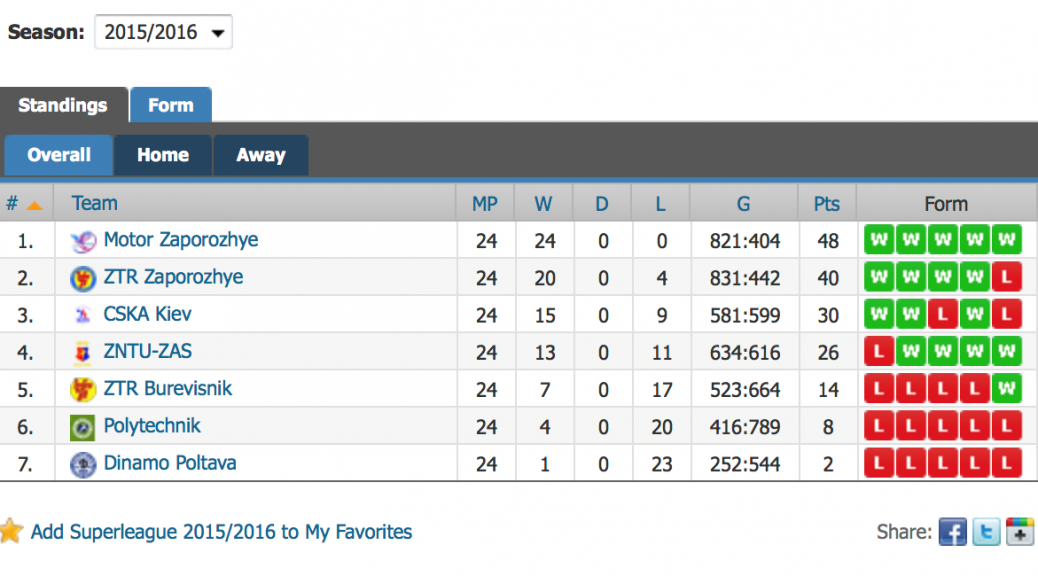Open the CSKA Kiev team link
The image size is (1038, 576).
click(147, 314)
